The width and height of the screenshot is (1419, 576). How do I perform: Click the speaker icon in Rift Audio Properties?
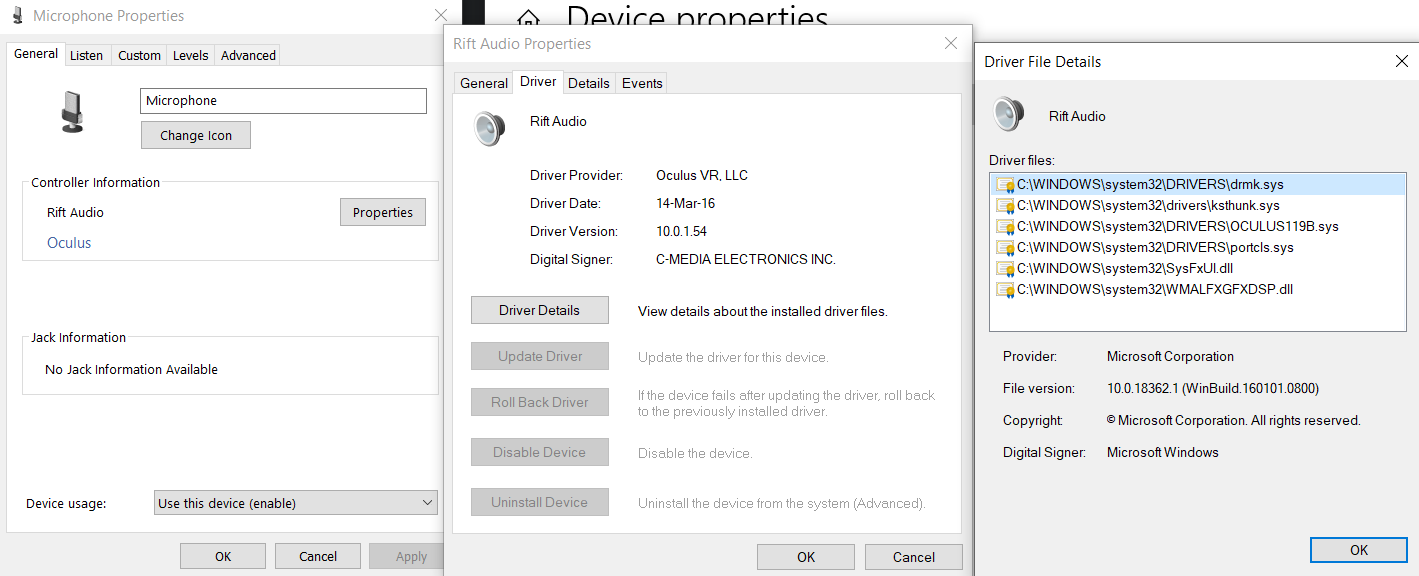(489, 129)
